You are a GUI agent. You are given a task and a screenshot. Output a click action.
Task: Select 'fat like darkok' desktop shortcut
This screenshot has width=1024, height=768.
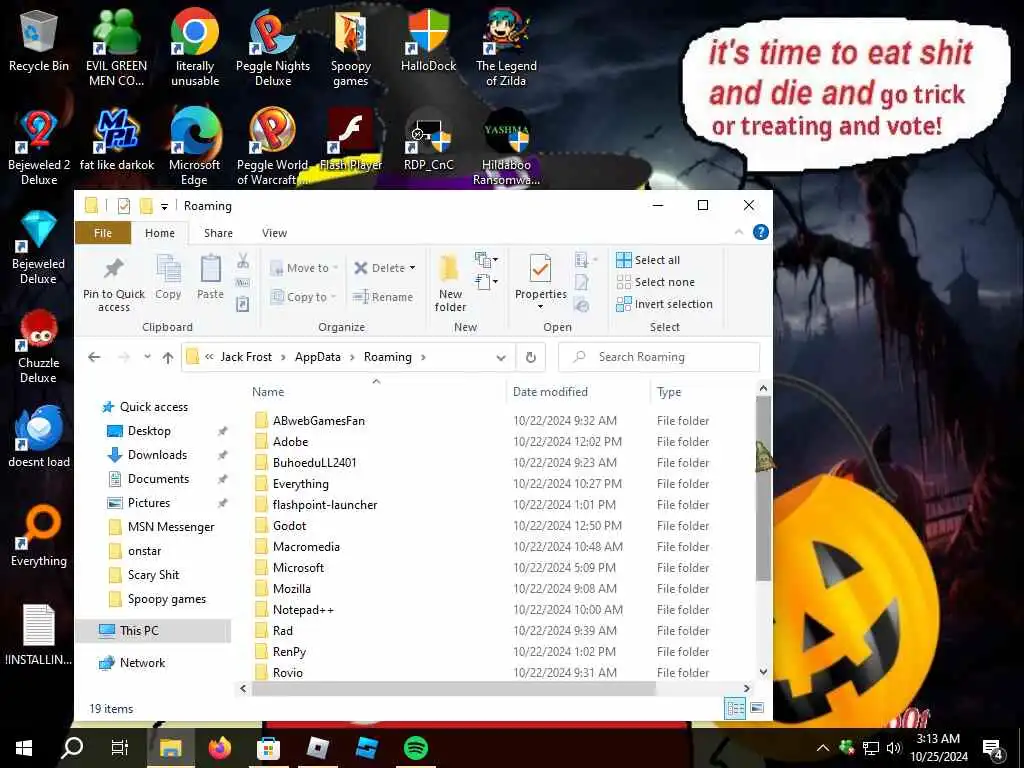117,140
